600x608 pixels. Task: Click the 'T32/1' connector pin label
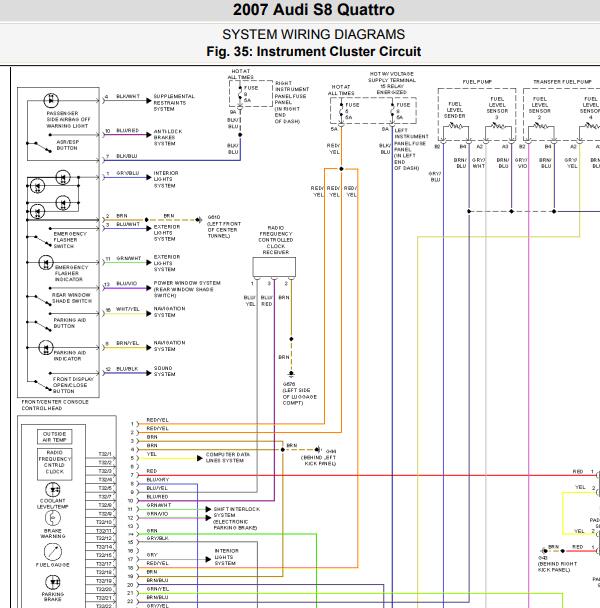(105, 454)
